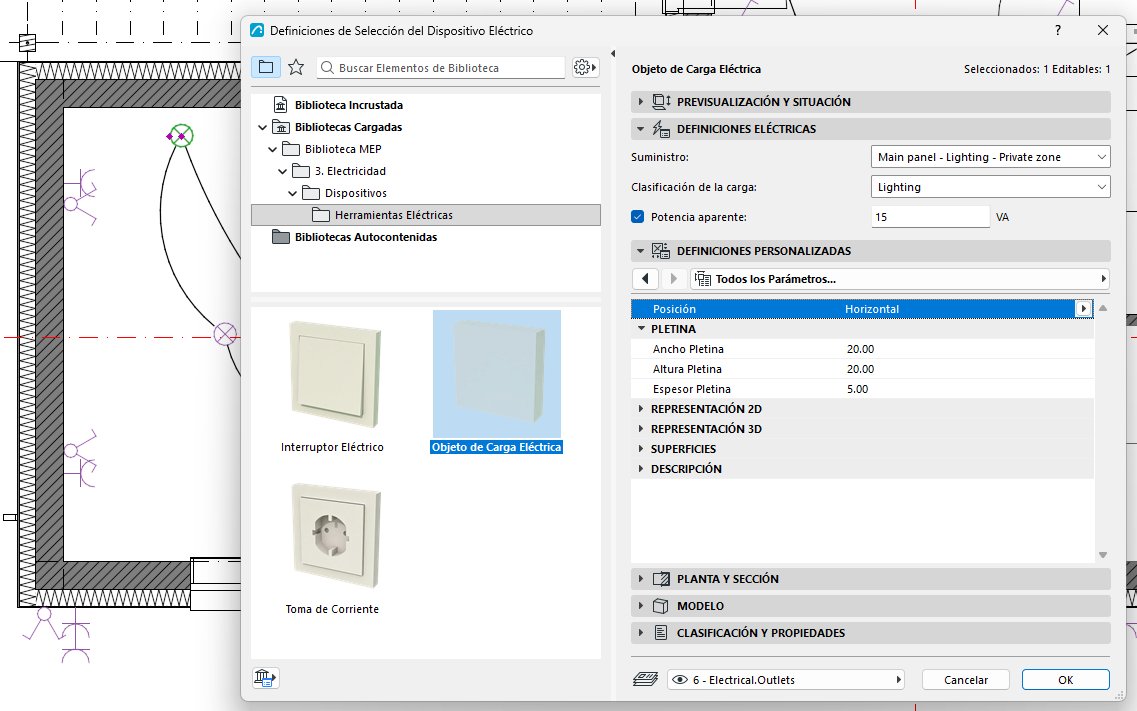The height and width of the screenshot is (711, 1137).
Task: Expand the REPRESENTACIÓN 3D parameter group
Action: pyautogui.click(x=641, y=429)
